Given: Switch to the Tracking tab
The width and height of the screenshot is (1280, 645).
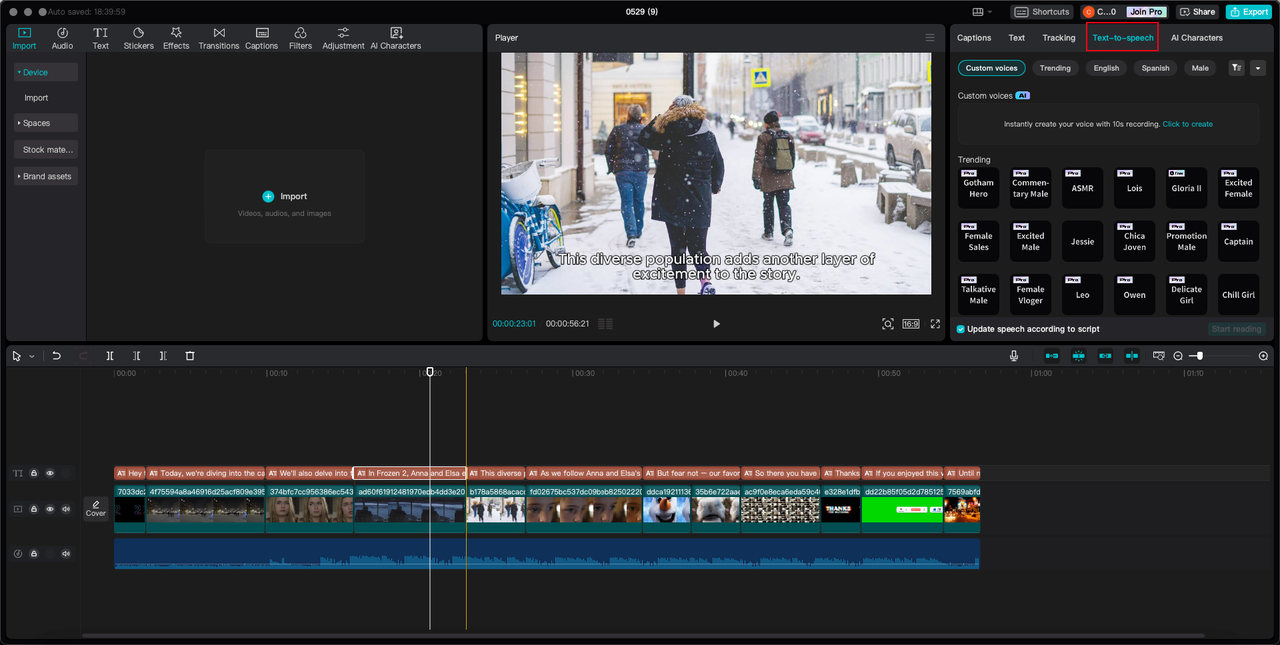Looking at the screenshot, I should coord(1058,38).
